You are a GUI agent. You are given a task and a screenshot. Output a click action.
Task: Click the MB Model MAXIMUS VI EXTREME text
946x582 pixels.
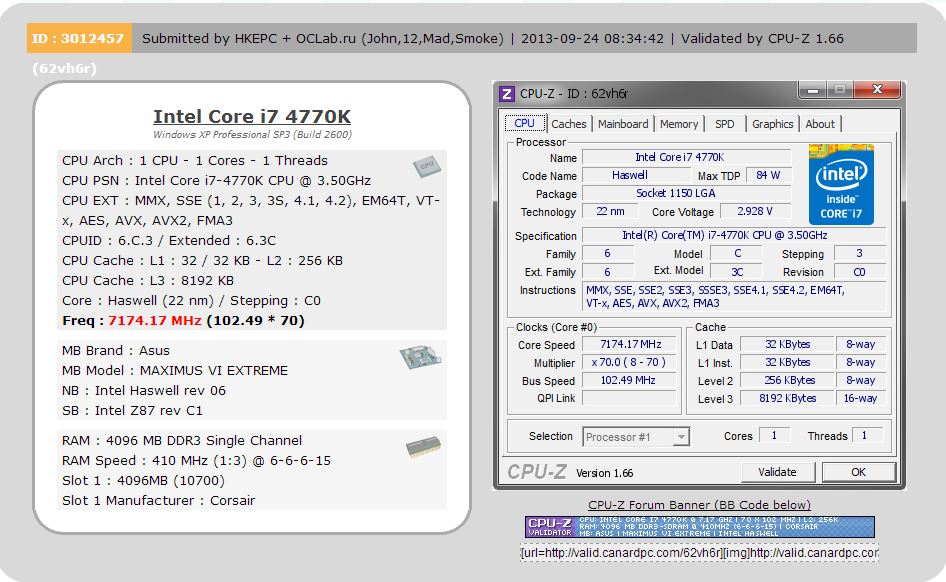(x=175, y=370)
